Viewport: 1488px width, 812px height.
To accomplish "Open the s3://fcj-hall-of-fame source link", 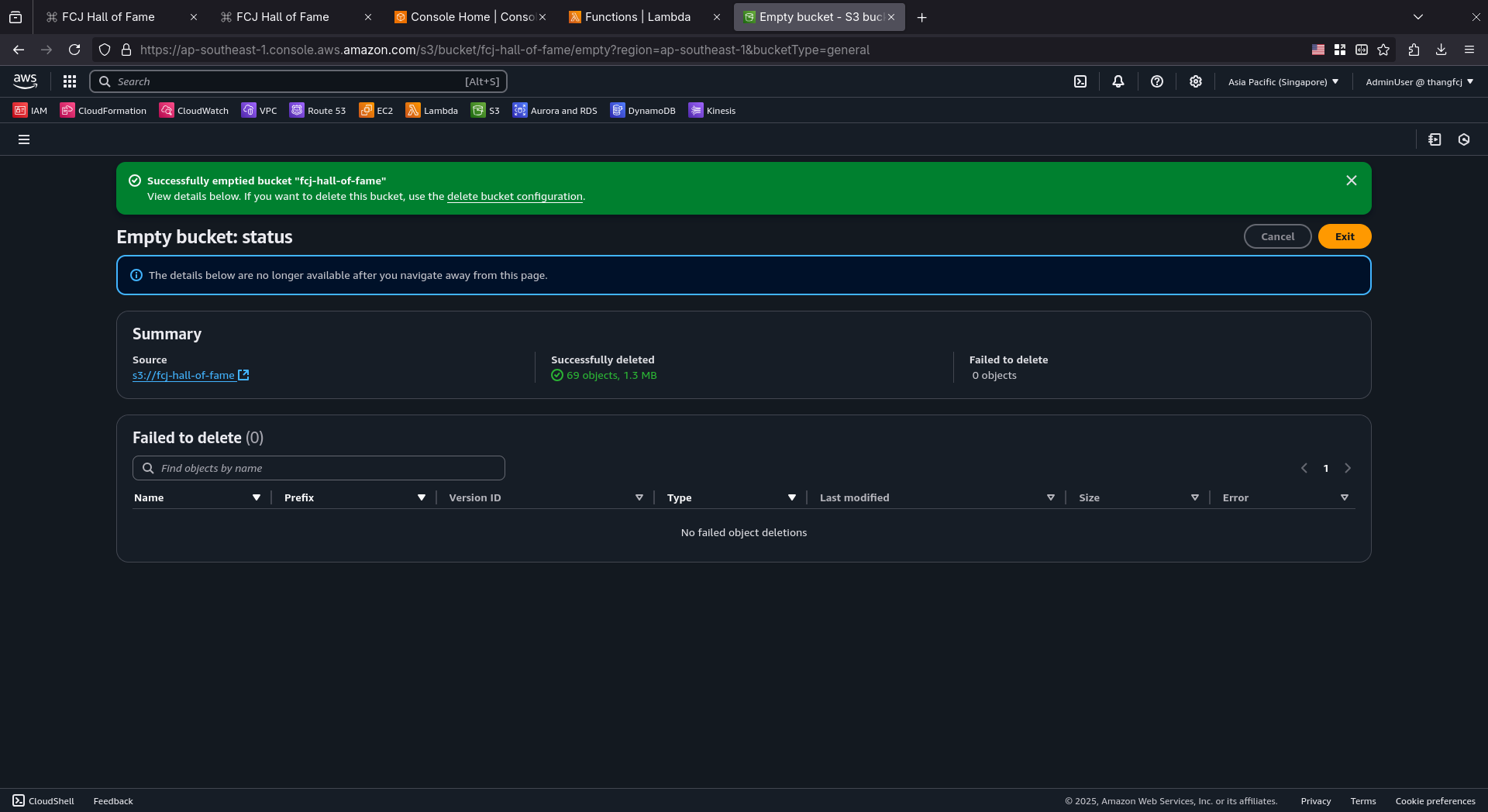I will click(x=191, y=375).
